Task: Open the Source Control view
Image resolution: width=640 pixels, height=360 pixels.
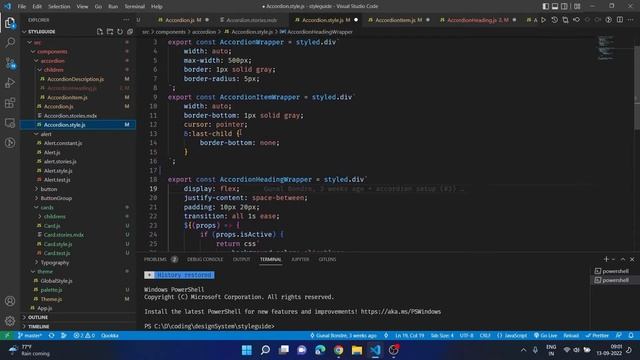Action: (x=10, y=63)
